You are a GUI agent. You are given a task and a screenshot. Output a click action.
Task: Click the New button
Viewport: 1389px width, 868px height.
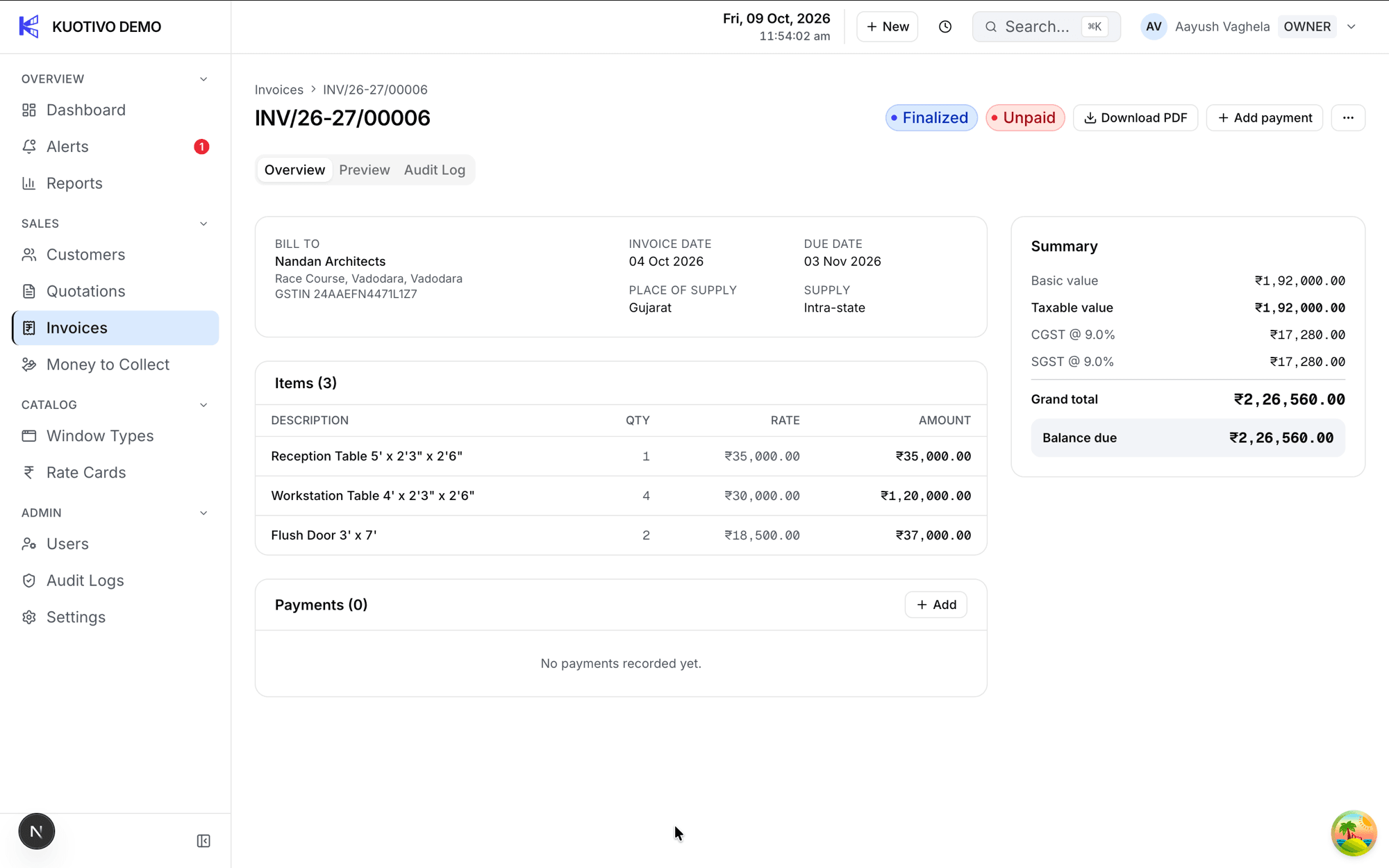[887, 26]
